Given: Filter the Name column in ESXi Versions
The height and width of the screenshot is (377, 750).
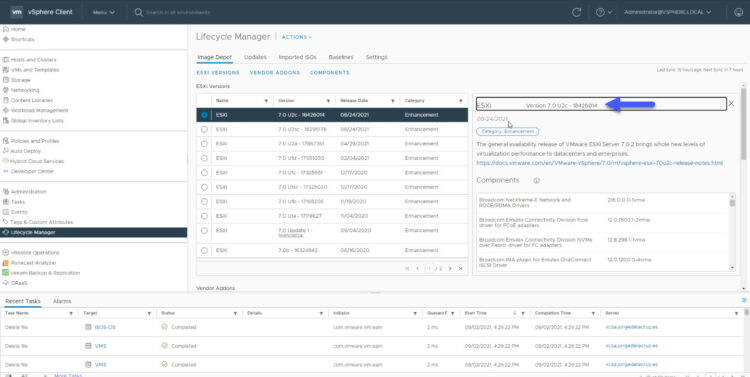Looking at the screenshot, I should [266, 101].
